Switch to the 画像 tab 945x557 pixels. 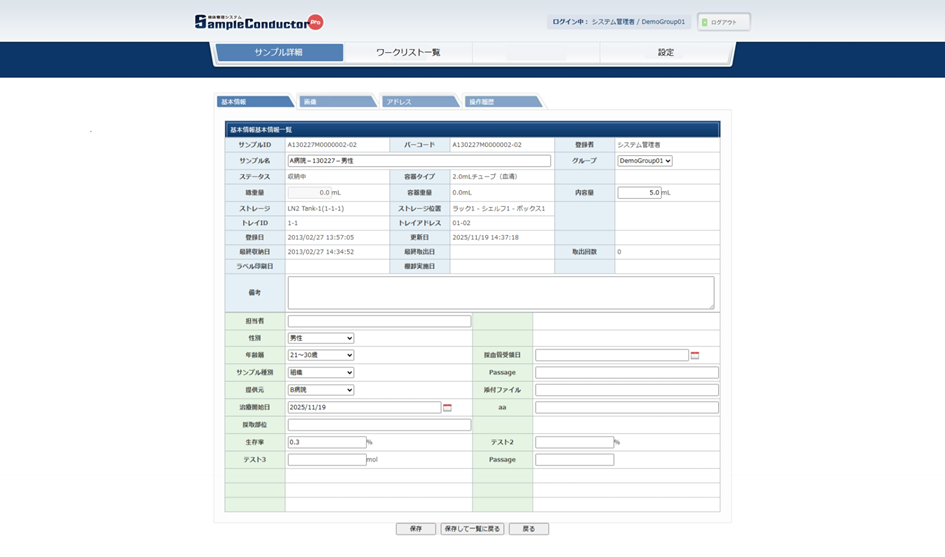pyautogui.click(x=336, y=102)
